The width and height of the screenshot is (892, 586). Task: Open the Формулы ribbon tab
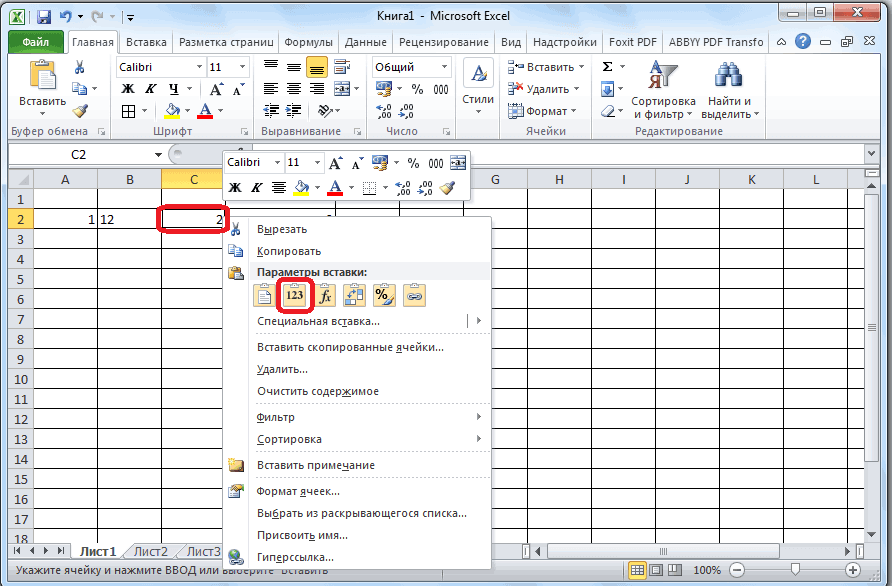point(308,43)
